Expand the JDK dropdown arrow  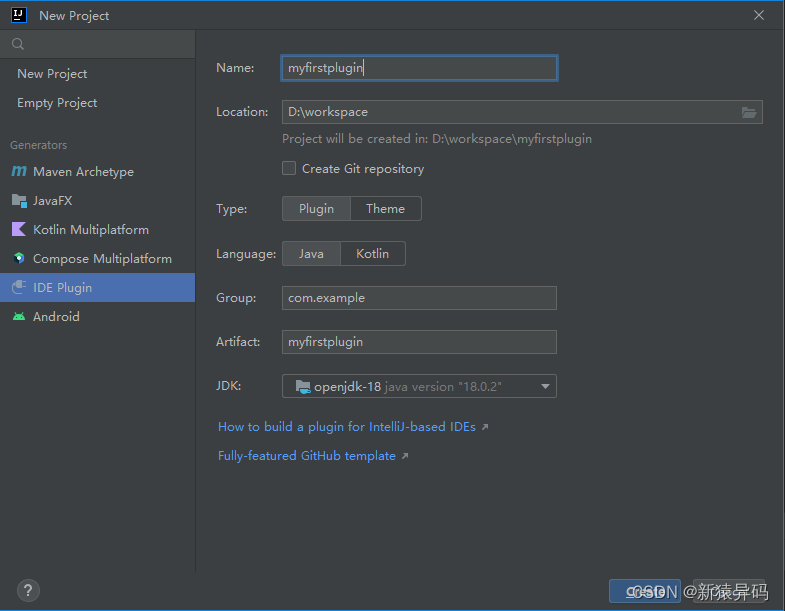coord(545,386)
